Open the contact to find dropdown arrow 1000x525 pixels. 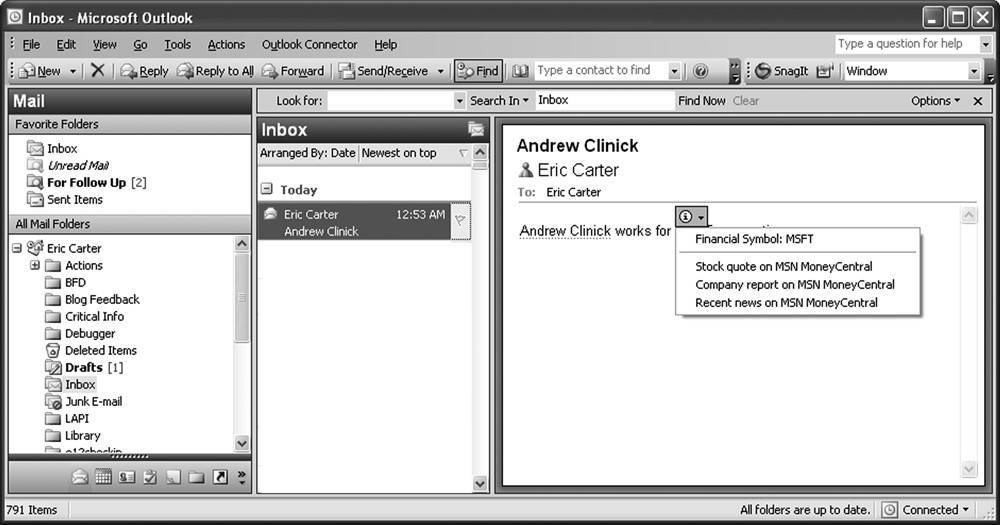coord(674,71)
